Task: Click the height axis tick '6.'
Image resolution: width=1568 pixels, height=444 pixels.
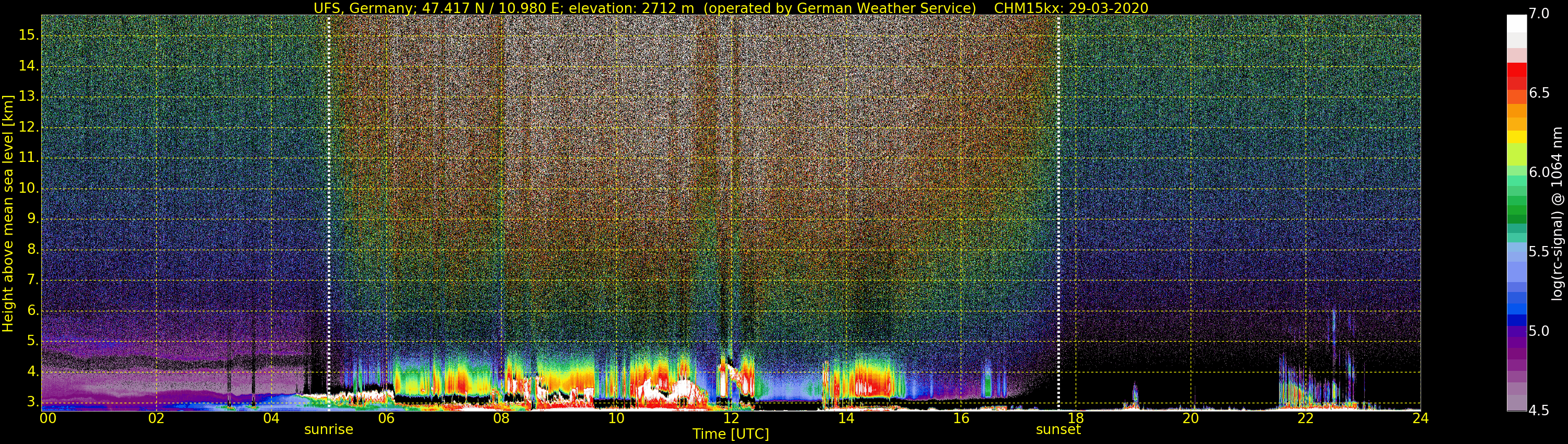Action: coord(33,310)
